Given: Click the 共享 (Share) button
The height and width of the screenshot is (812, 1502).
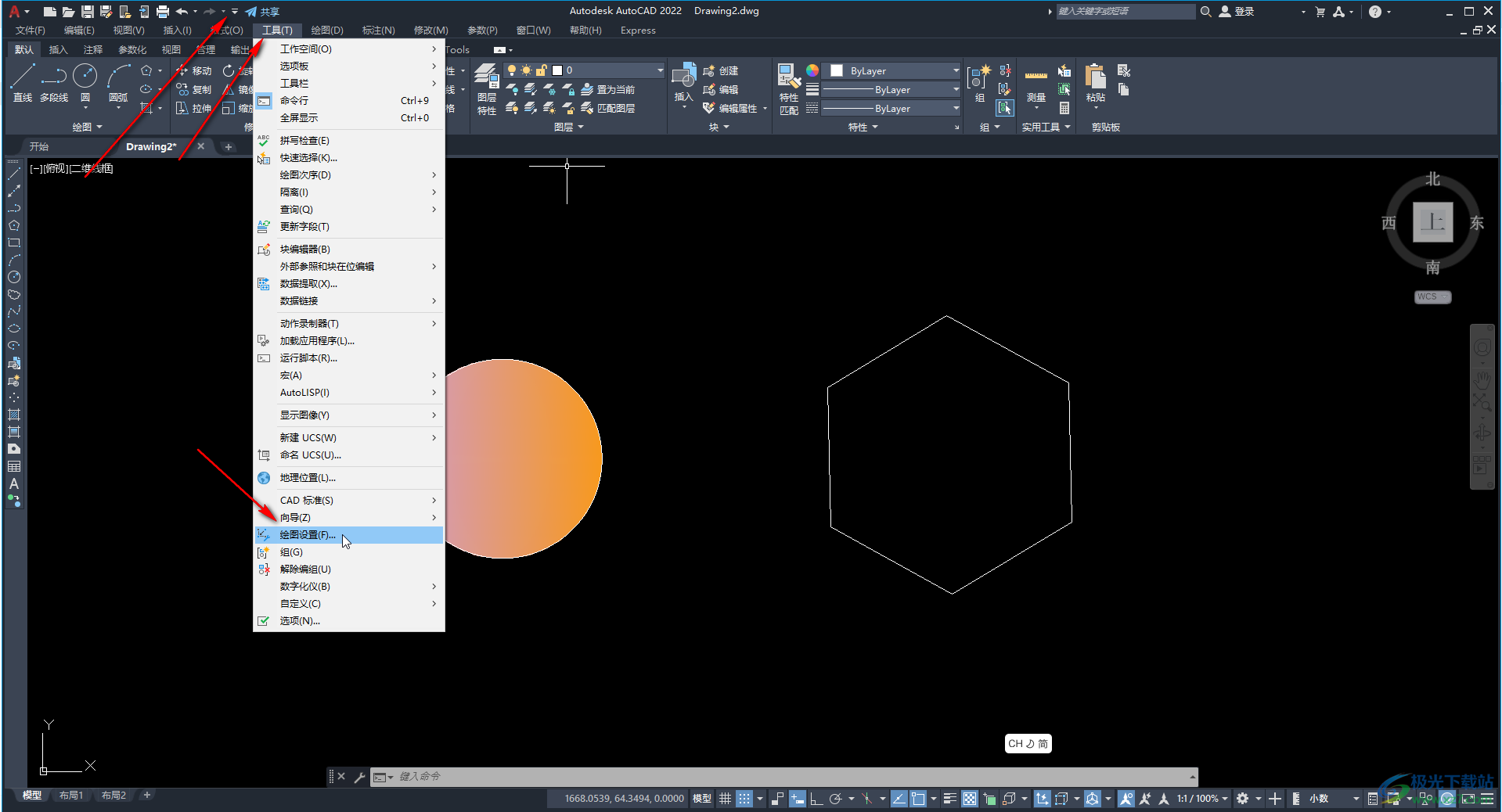Looking at the screenshot, I should coord(262,12).
